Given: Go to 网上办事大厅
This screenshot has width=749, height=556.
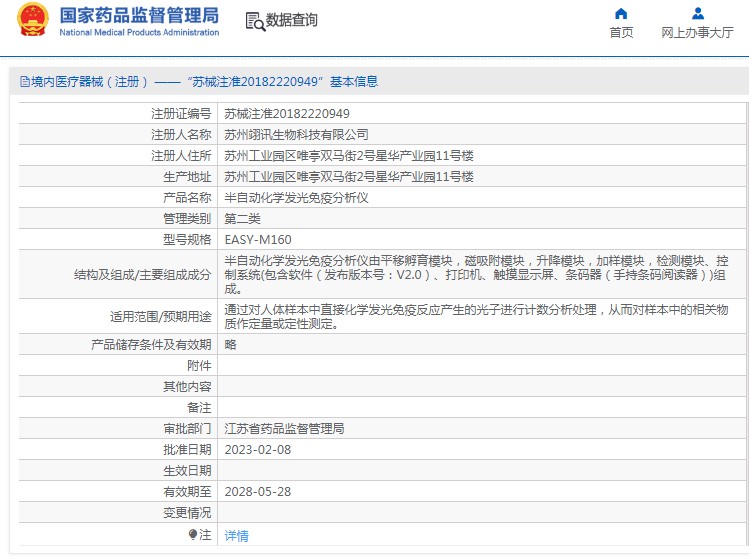Looking at the screenshot, I should [x=697, y=32].
